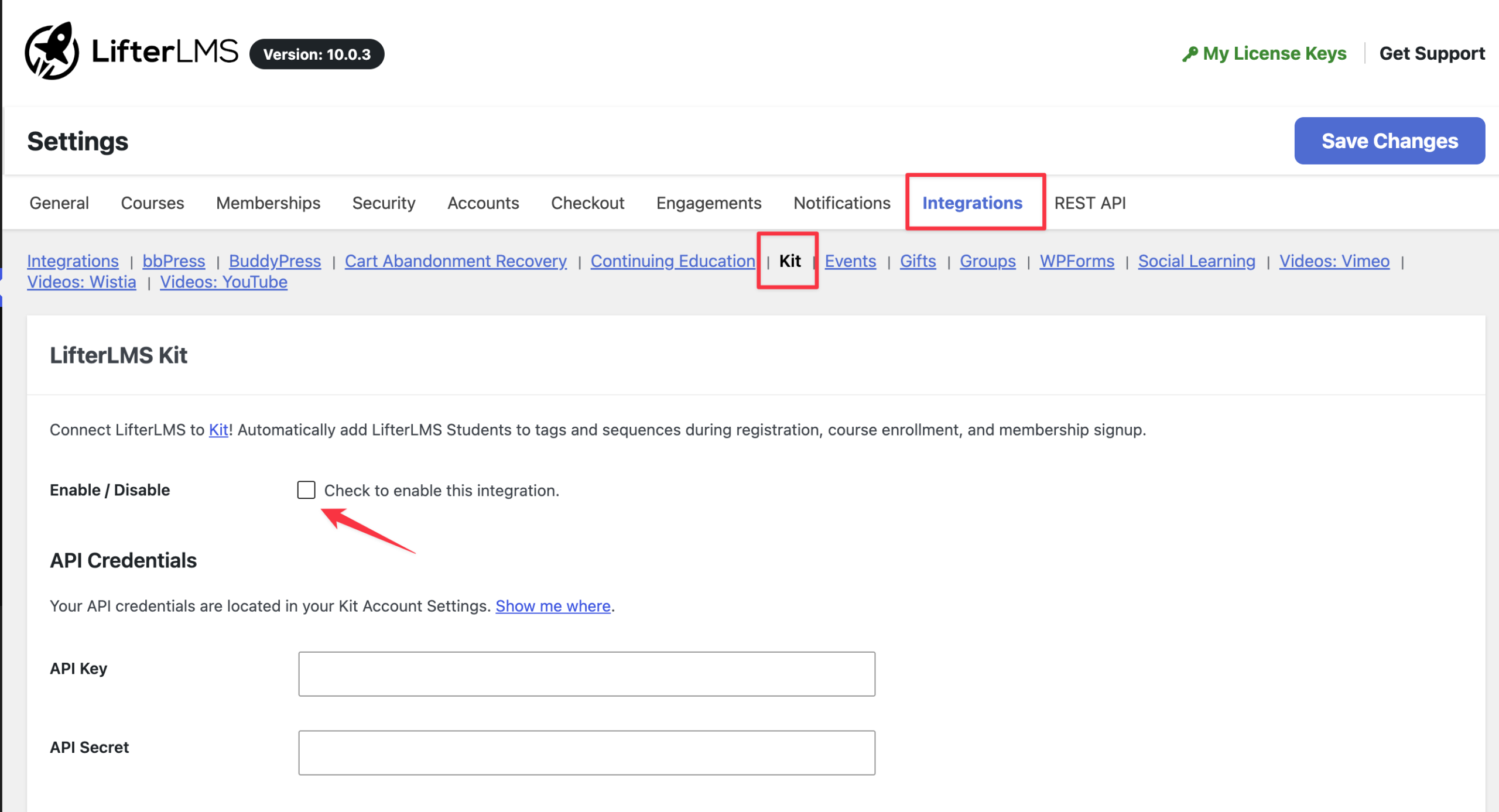Open My License Keys link
1499x812 pixels.
coord(1274,53)
